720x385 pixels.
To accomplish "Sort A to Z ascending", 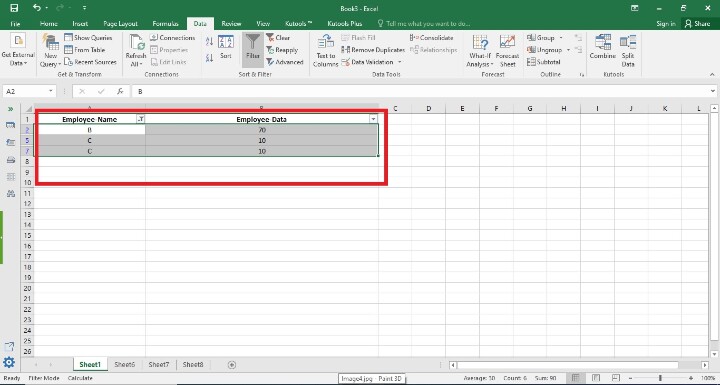I will tap(209, 41).
